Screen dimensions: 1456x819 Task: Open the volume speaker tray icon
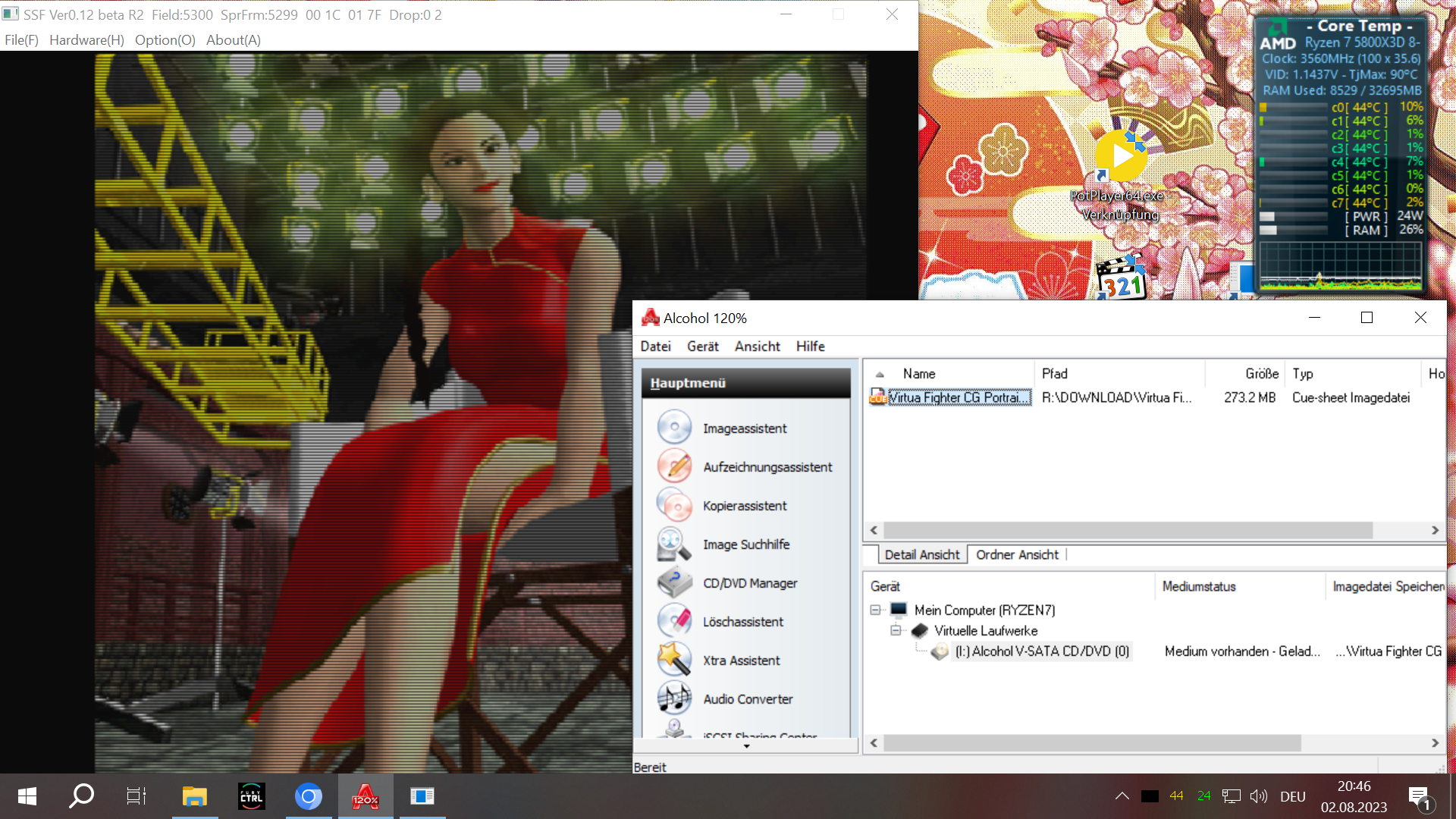(x=1259, y=796)
